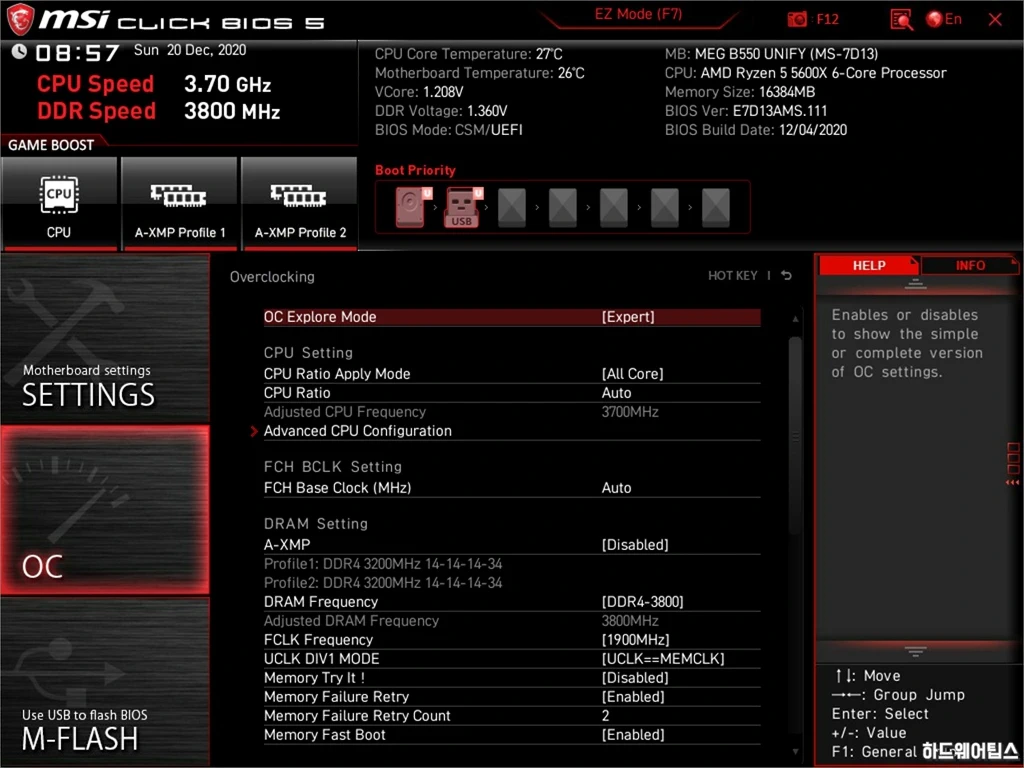This screenshot has height=768, width=1024.
Task: Click the last boot priority slot
Action: tap(715, 206)
